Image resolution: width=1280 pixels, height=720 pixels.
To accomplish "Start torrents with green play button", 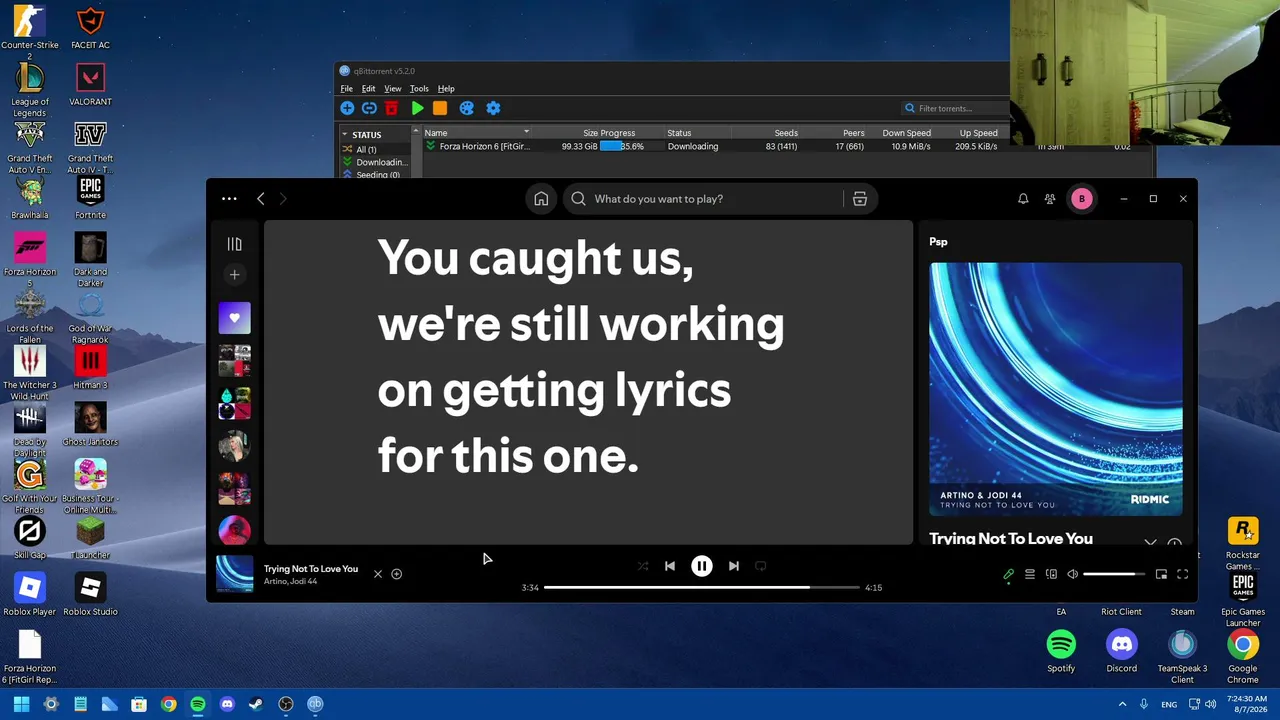I will click(x=418, y=108).
